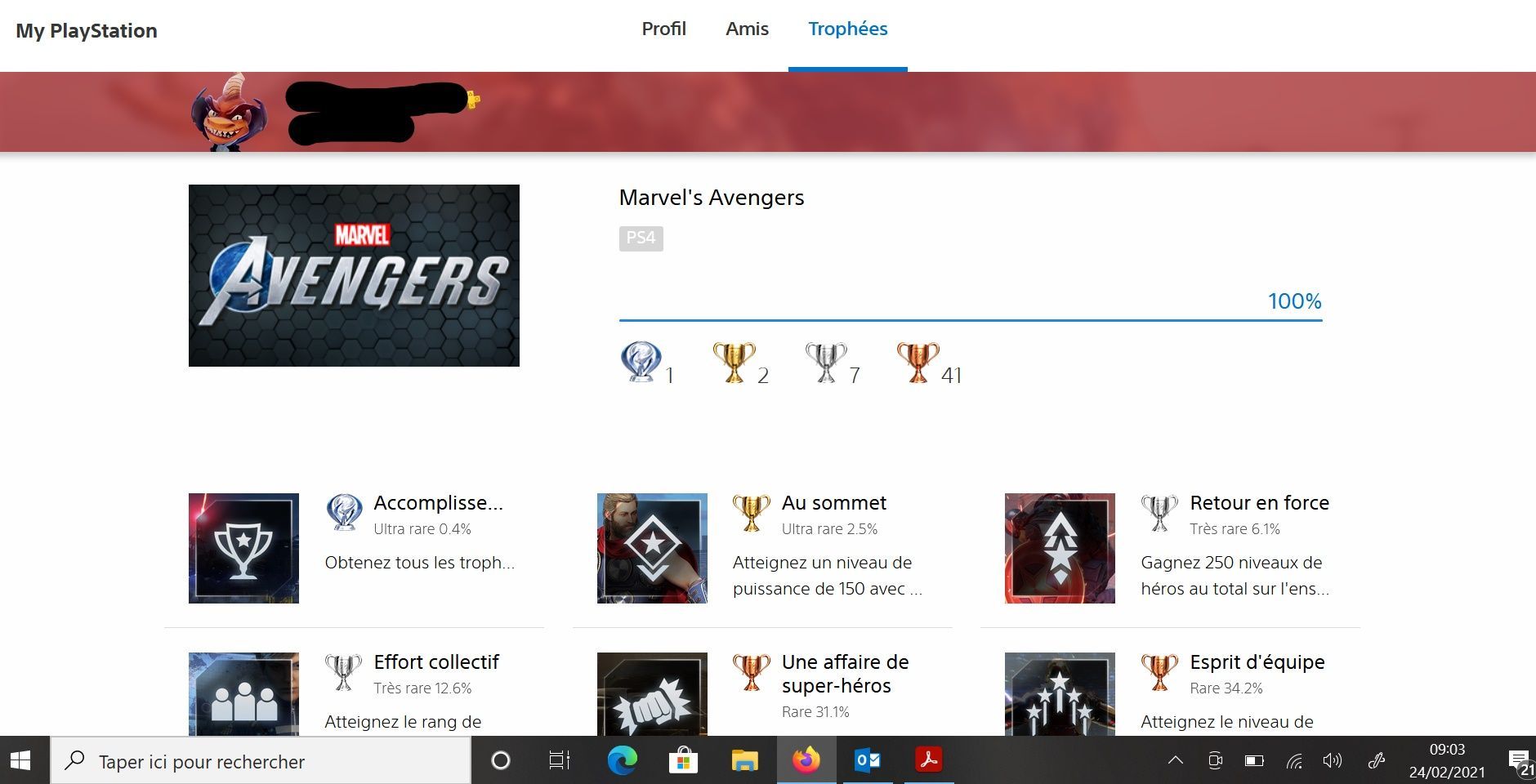Click the 'Taper ici pour rechercher' search box
The height and width of the screenshot is (784, 1536).
[x=261, y=761]
